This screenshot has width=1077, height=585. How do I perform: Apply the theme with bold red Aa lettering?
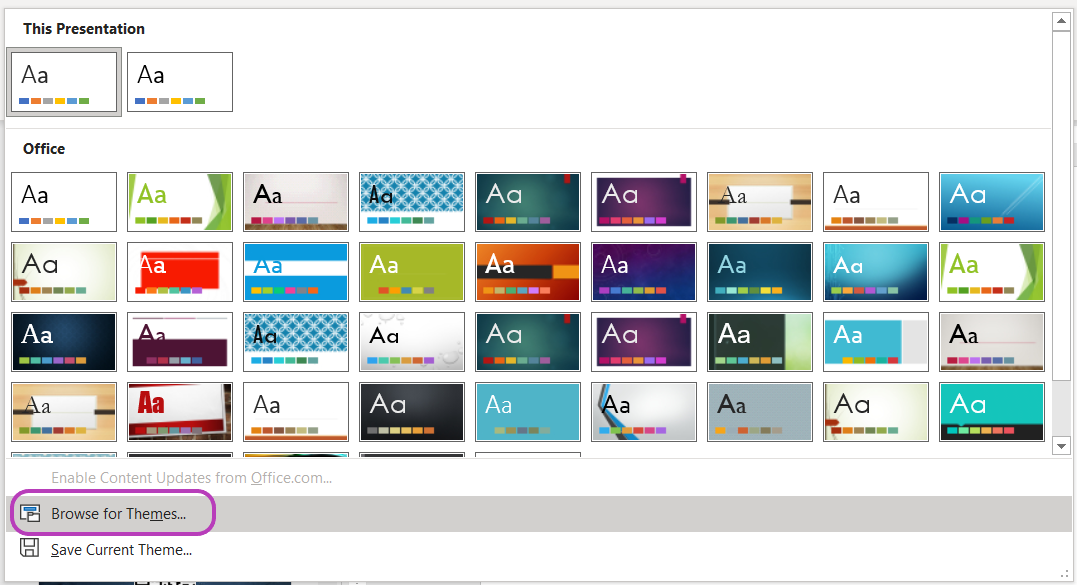click(180, 412)
